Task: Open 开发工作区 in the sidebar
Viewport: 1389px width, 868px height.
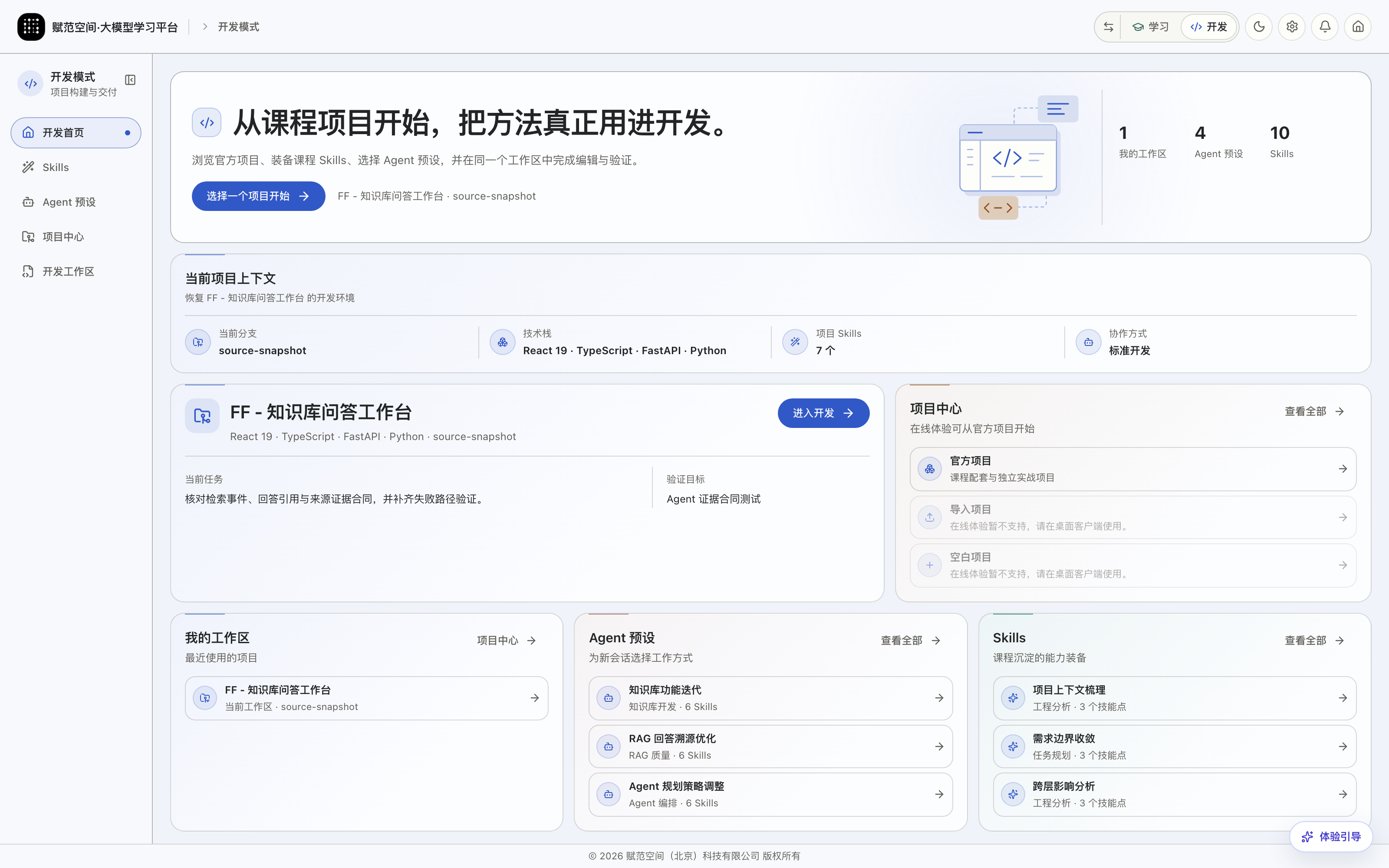Action: (x=76, y=272)
